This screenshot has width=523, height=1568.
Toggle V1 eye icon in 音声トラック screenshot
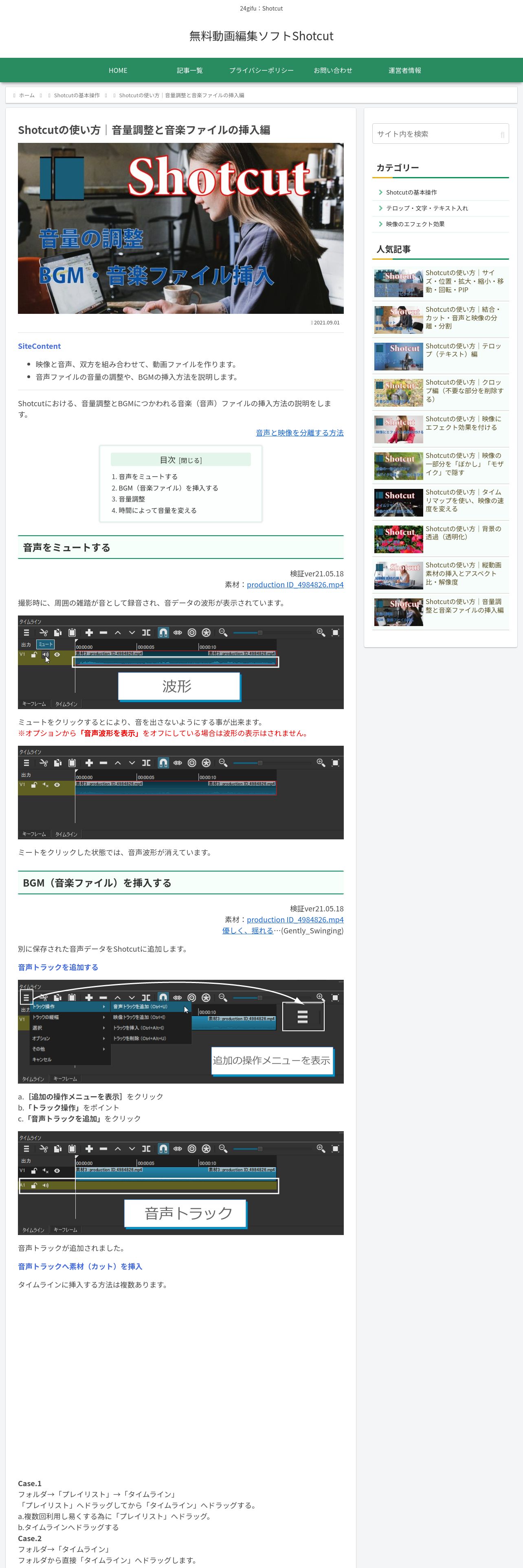[x=57, y=1171]
